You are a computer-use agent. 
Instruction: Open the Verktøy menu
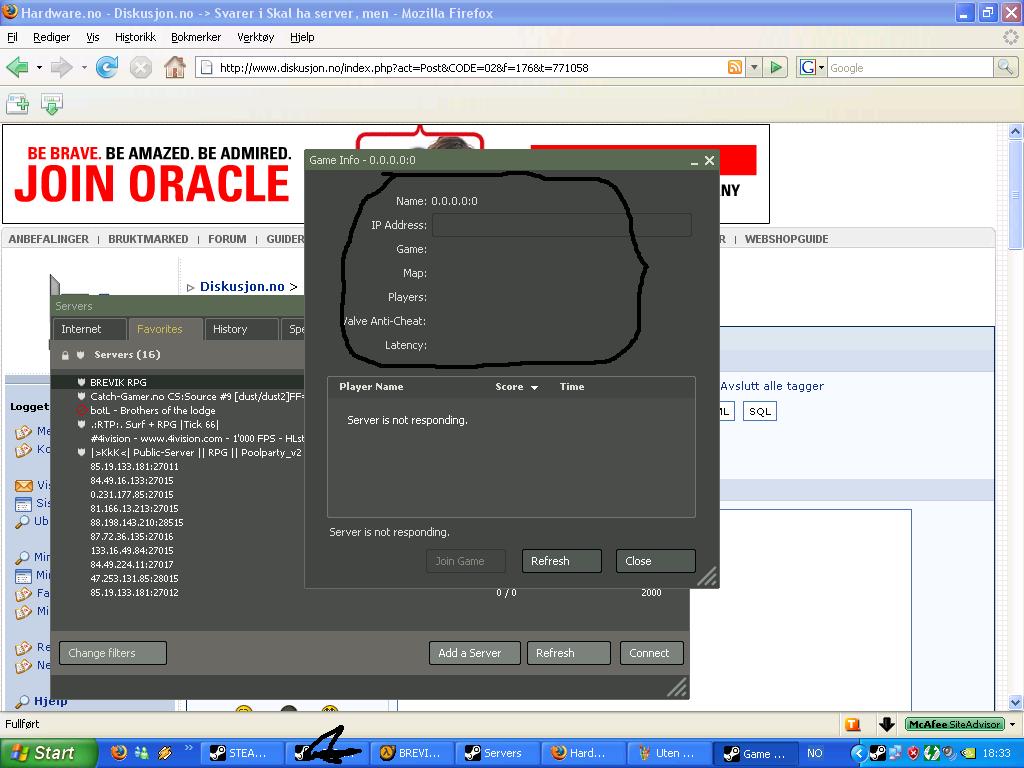pyautogui.click(x=255, y=37)
